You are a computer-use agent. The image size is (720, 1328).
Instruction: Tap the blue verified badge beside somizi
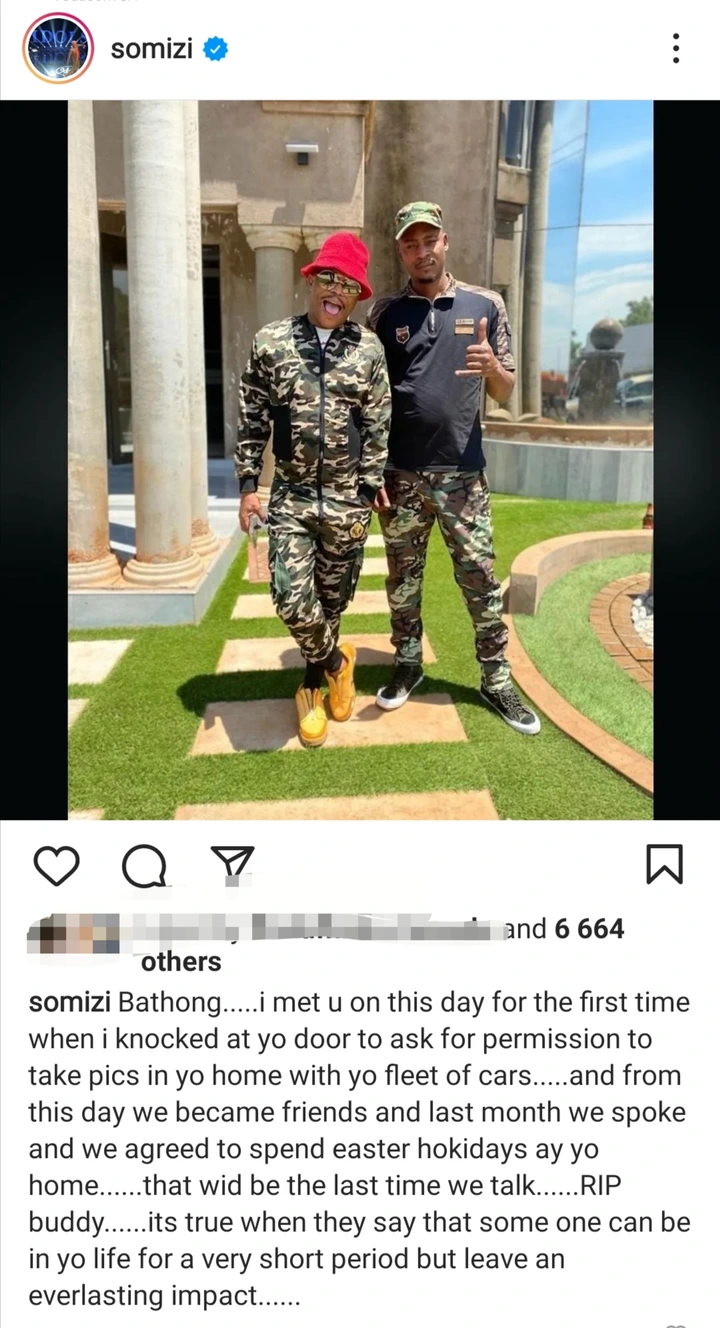click(215, 48)
